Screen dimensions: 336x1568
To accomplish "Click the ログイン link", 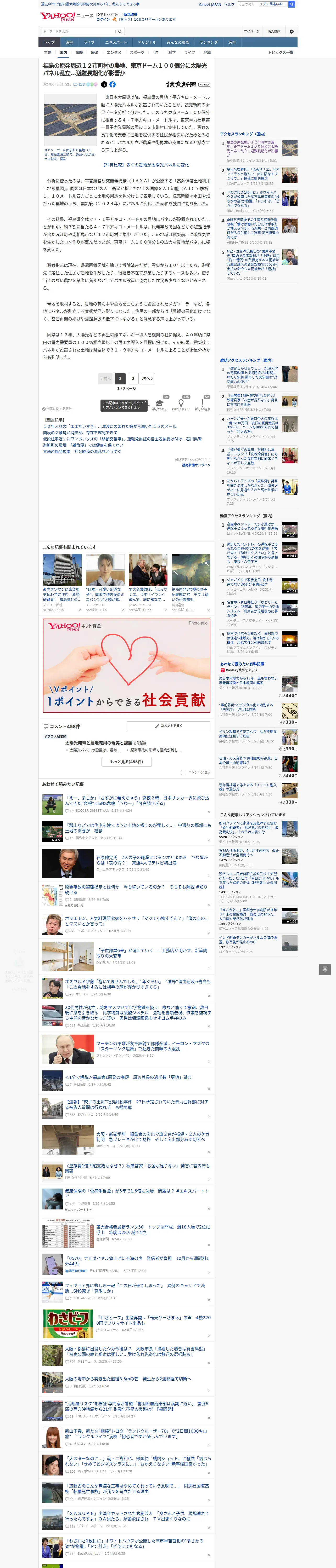I will pyautogui.click(x=103, y=20).
